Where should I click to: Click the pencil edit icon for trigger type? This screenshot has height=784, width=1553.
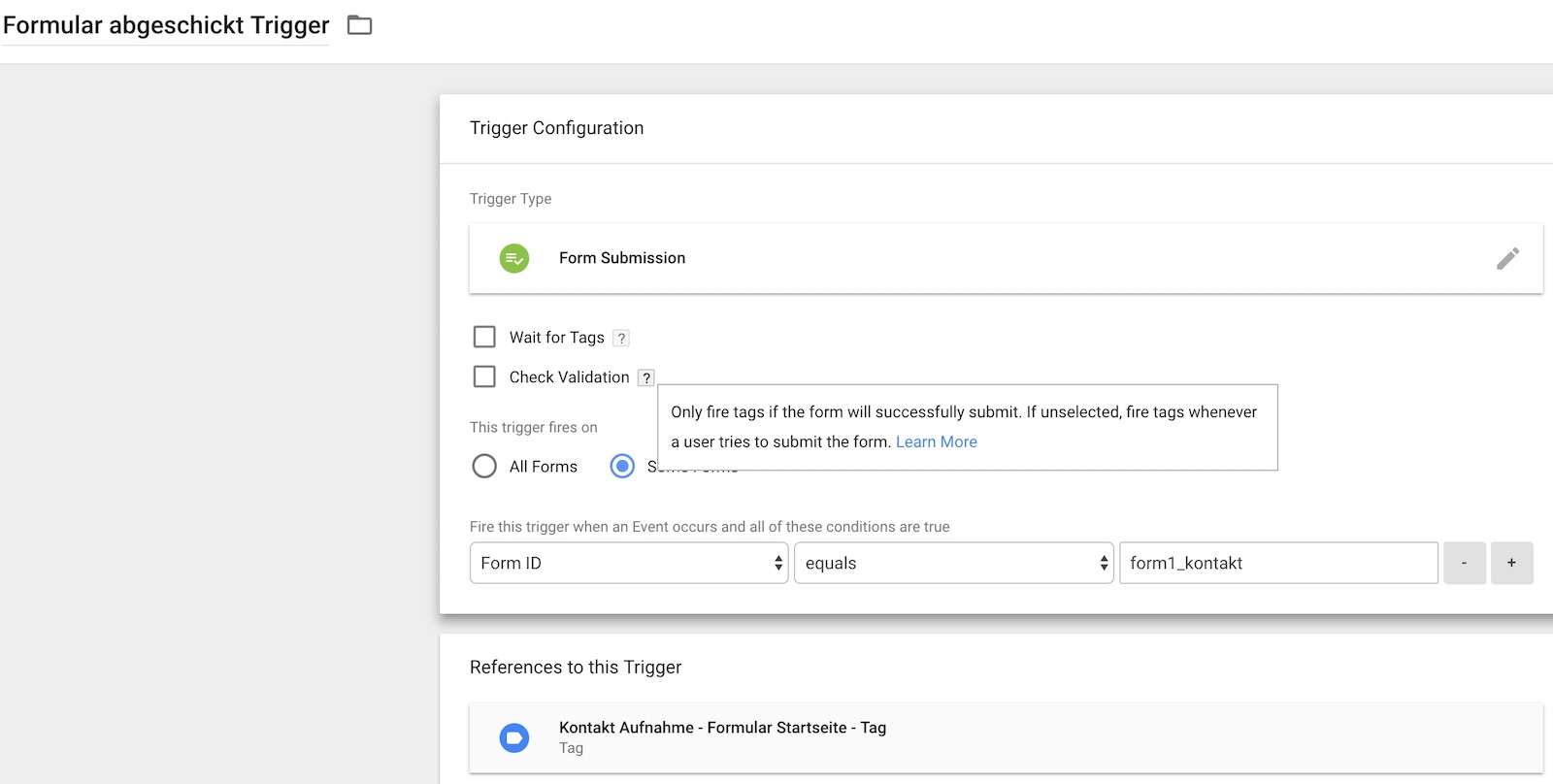tap(1507, 258)
